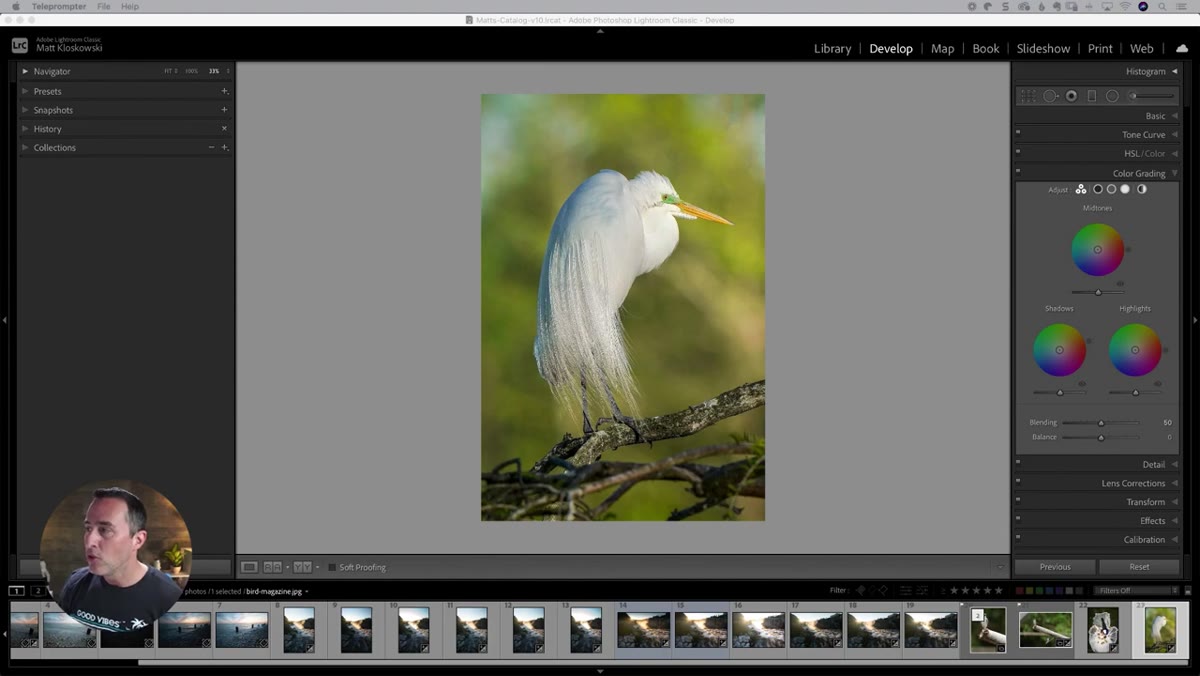1200x676 pixels.
Task: Toggle the Color Grading panel switch
Action: click(x=1018, y=171)
